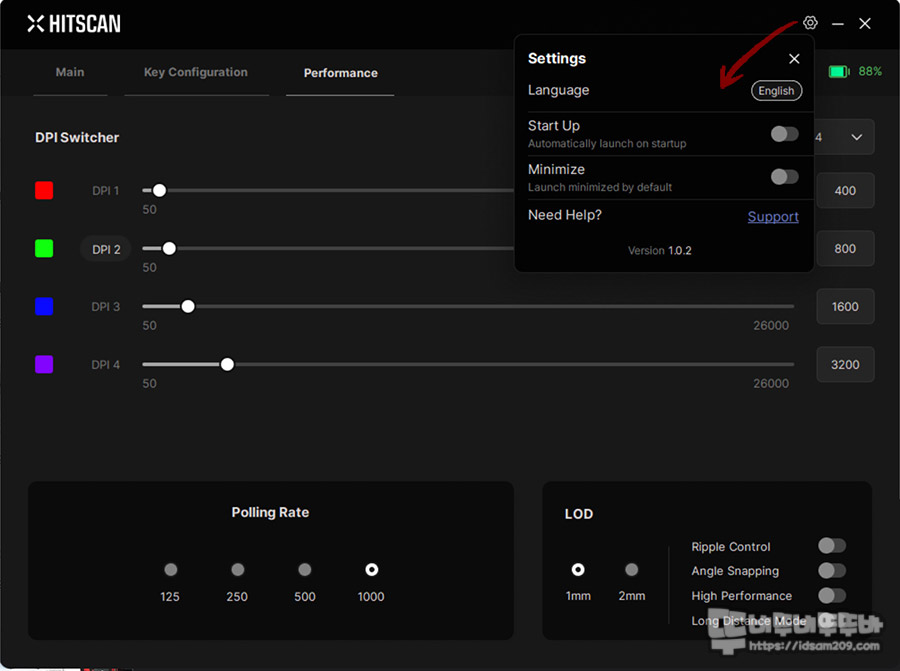Click the blue DPI 3 color swatch

click(x=44, y=307)
